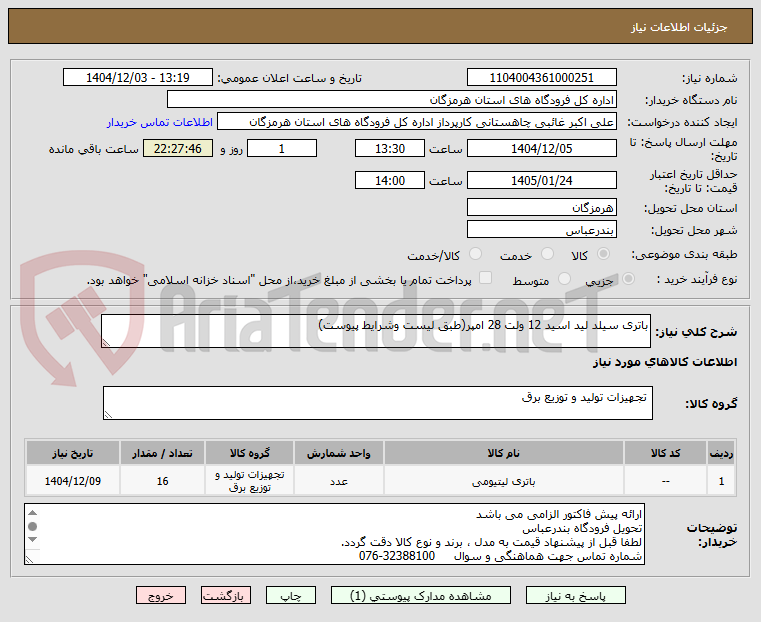The height and width of the screenshot is (622, 761).
Task: Click the پاسخ به نیاز button
Action: [576, 595]
